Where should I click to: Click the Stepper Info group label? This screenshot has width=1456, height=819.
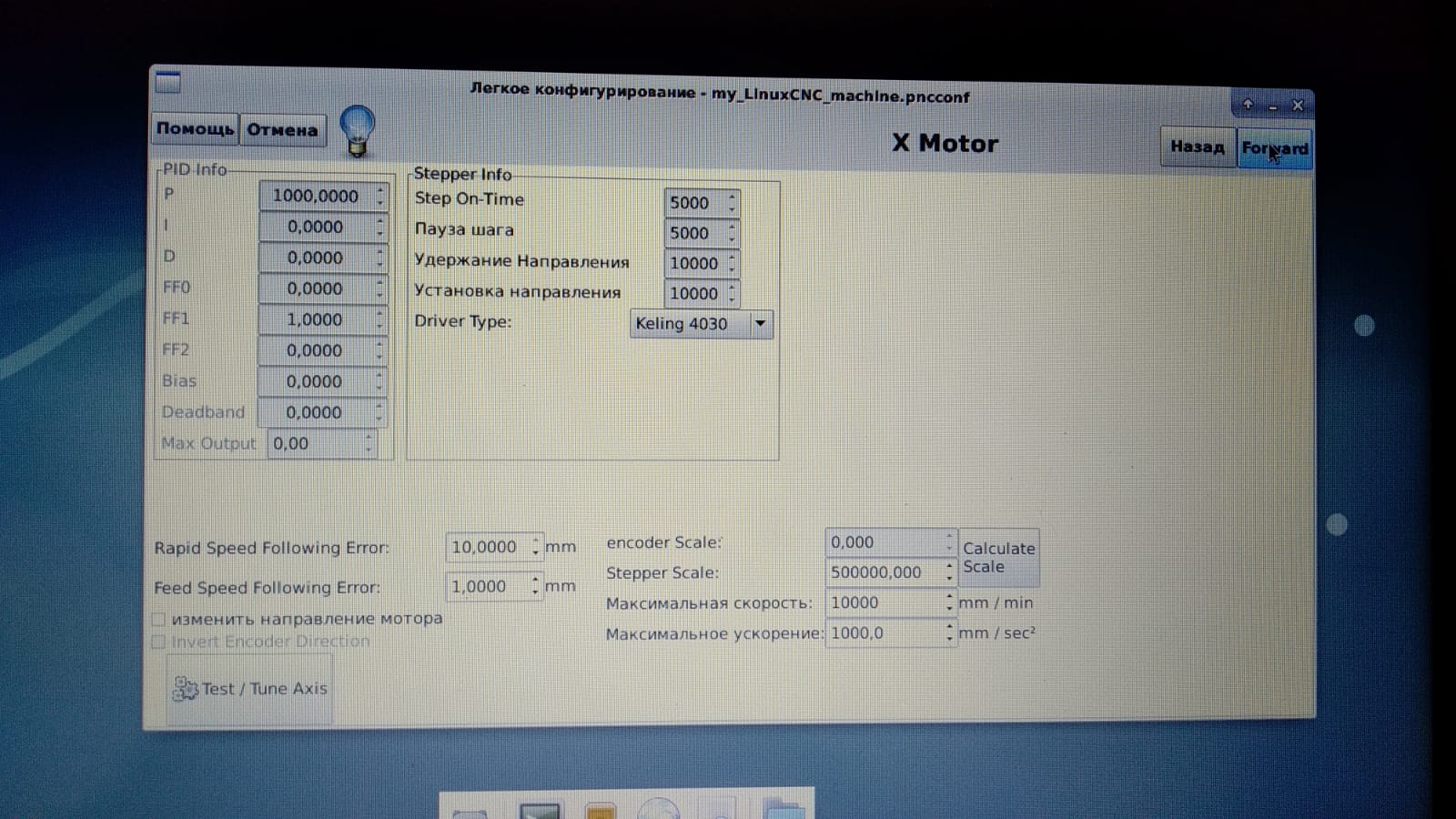(462, 174)
